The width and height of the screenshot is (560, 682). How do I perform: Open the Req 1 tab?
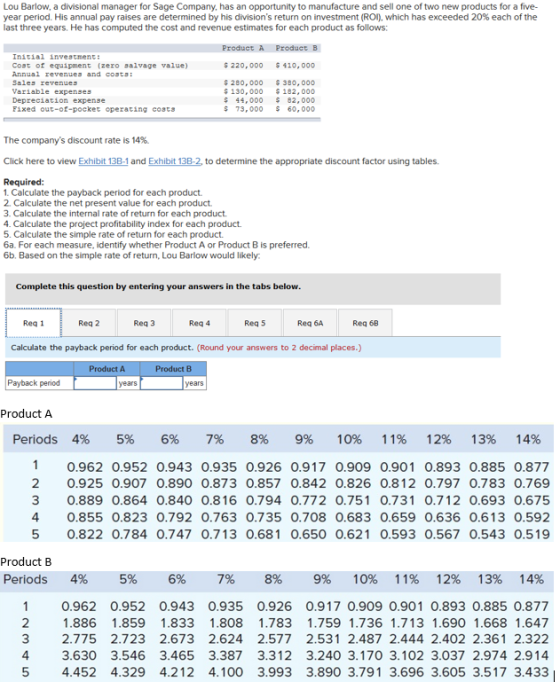(33, 323)
